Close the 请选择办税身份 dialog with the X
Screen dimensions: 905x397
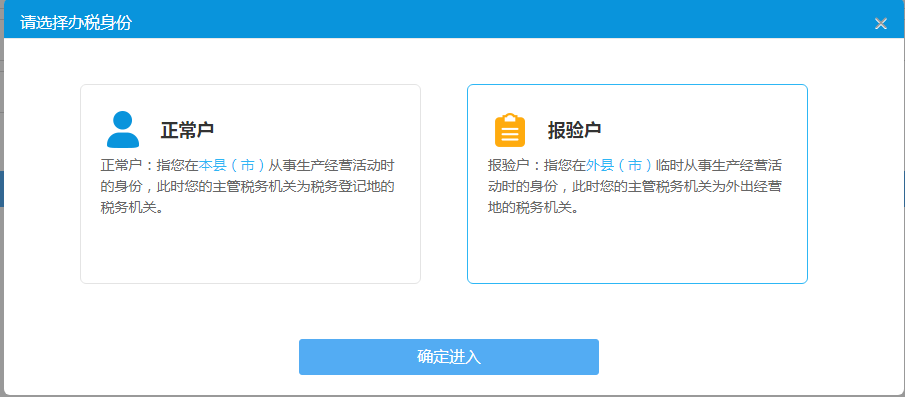[x=881, y=24]
